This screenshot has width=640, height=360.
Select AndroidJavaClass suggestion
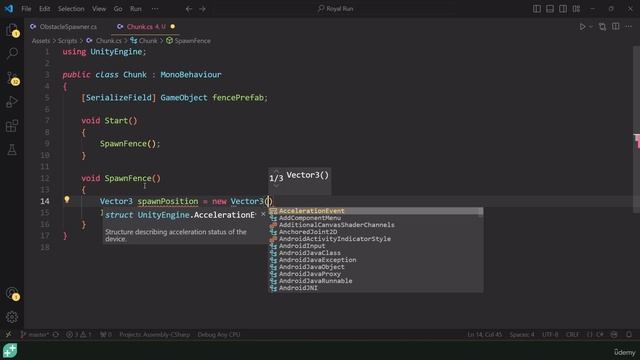(x=376, y=253)
